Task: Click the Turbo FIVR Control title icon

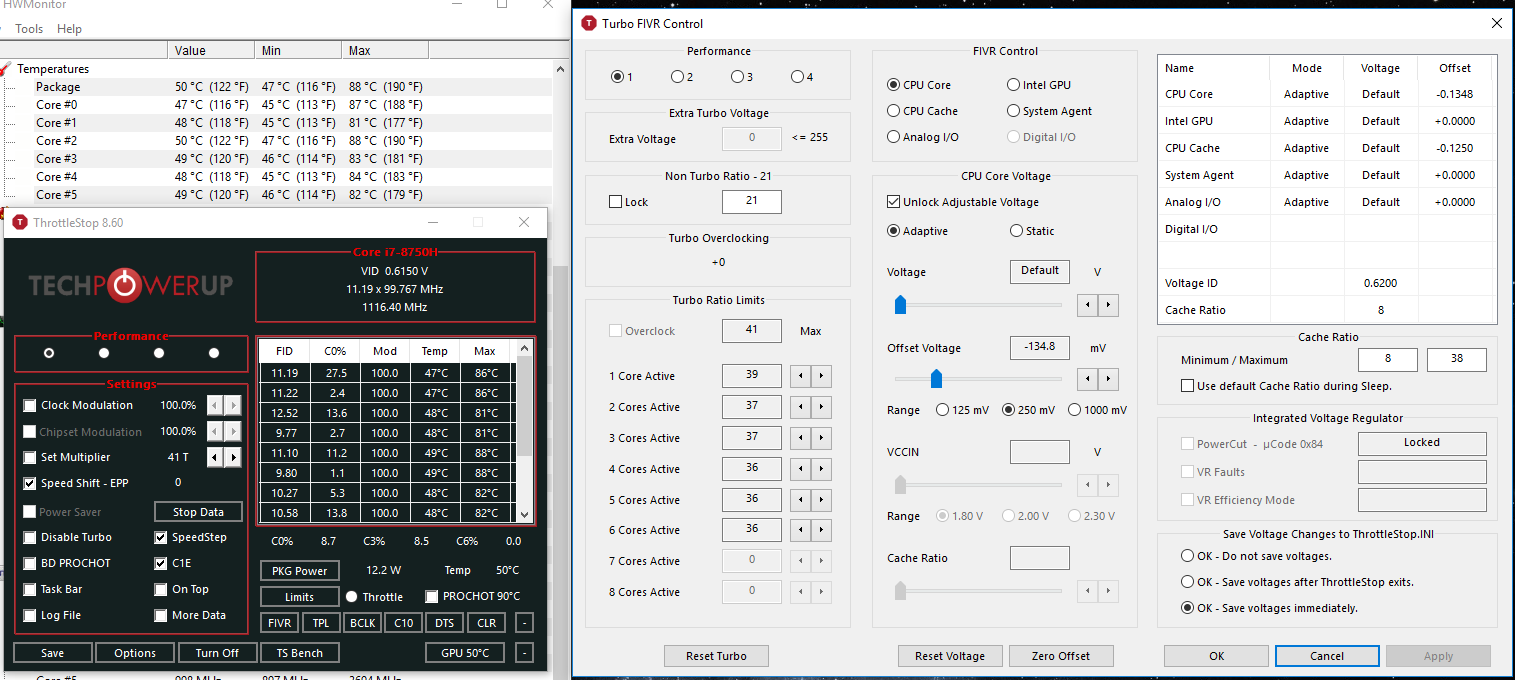Action: tap(589, 23)
